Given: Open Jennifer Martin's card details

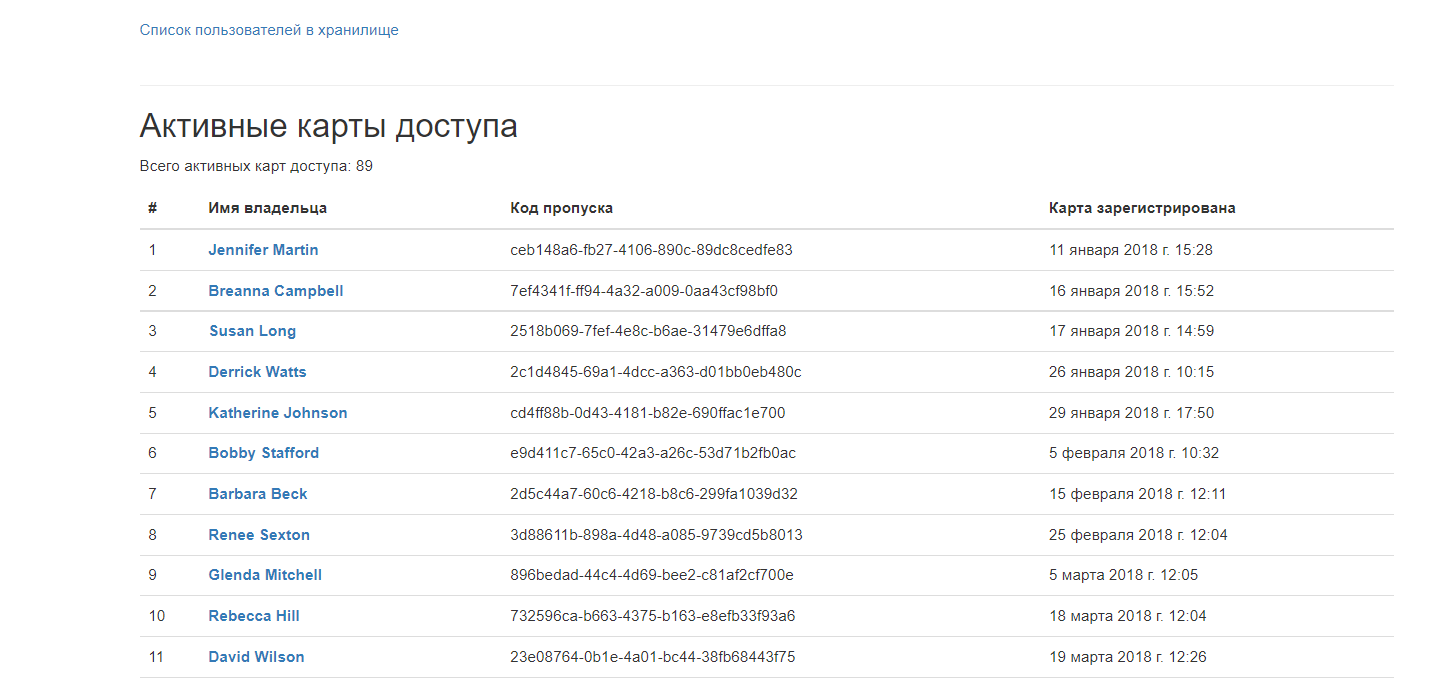Looking at the screenshot, I should [x=263, y=249].
